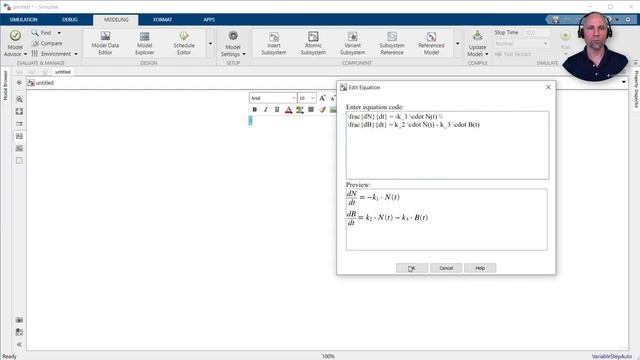
Task: Click Increase Font Size in the annotation toolbar
Action: (x=322, y=98)
